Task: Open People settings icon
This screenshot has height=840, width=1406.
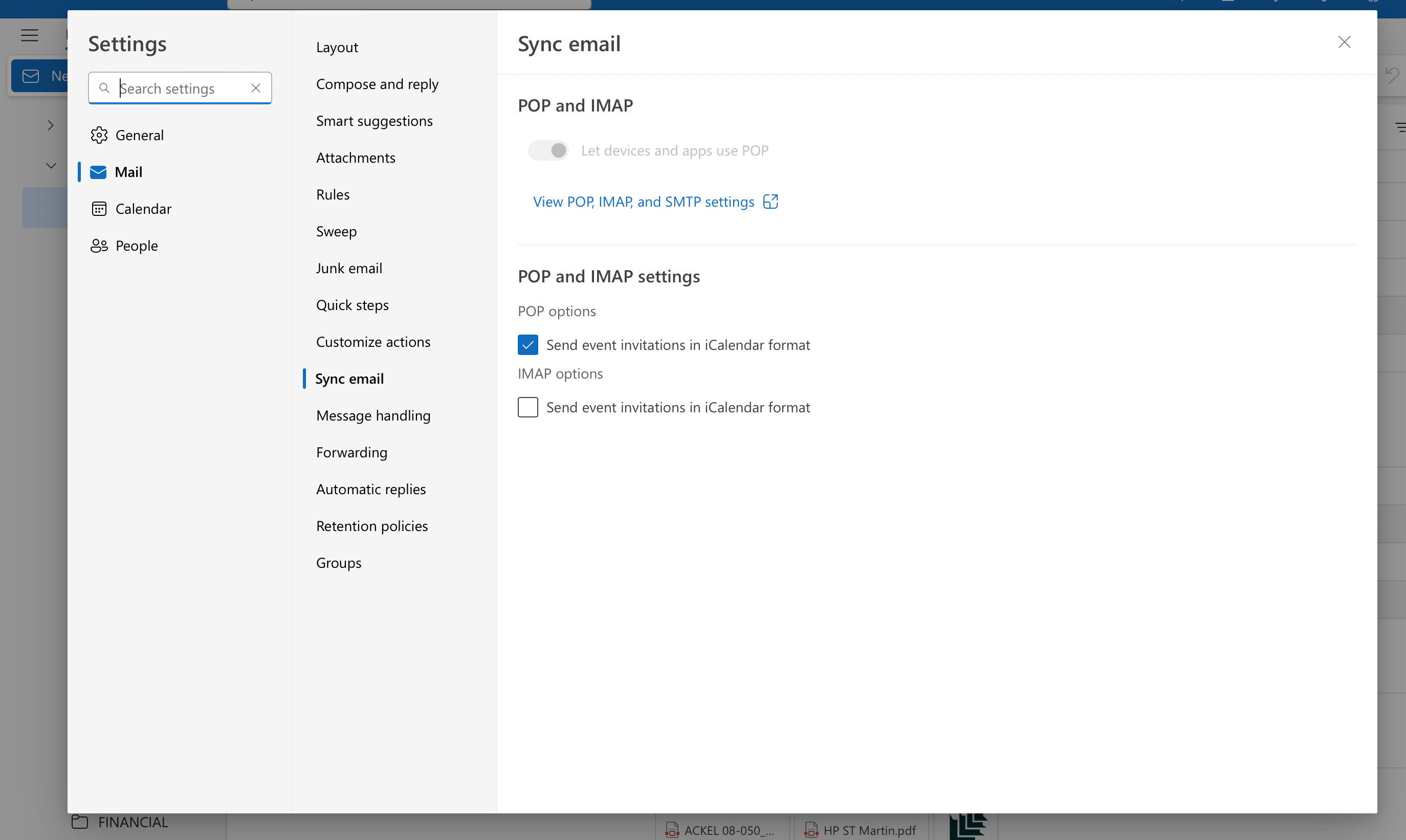Action: pos(99,246)
